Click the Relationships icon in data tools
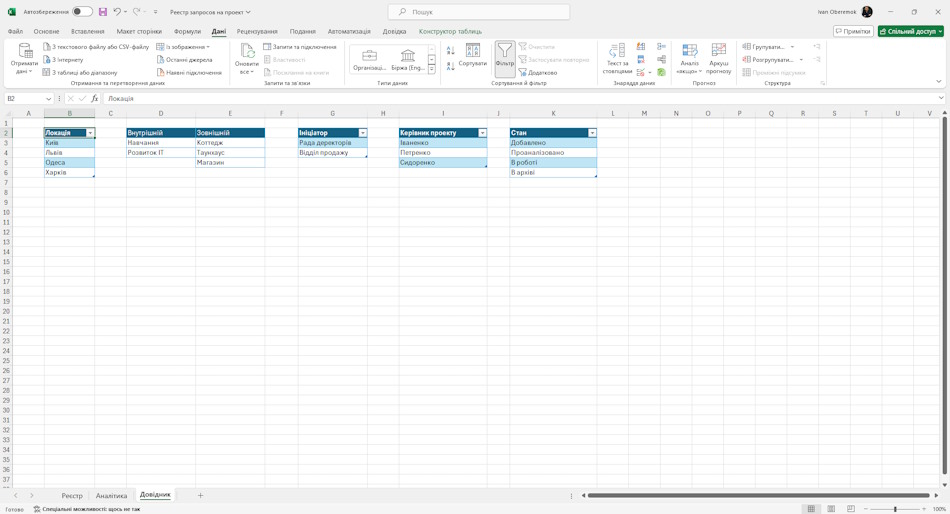The height and width of the screenshot is (514, 950). (x=662, y=59)
